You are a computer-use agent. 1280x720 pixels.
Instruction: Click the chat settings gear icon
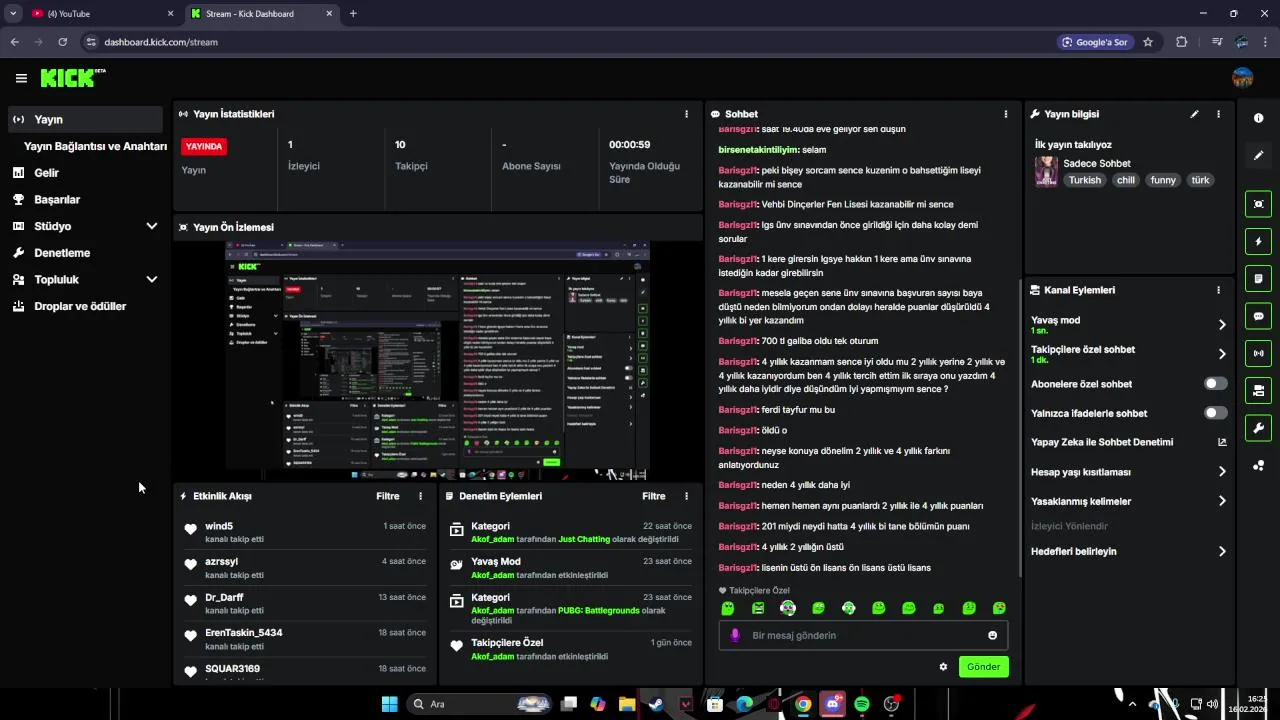point(943,667)
